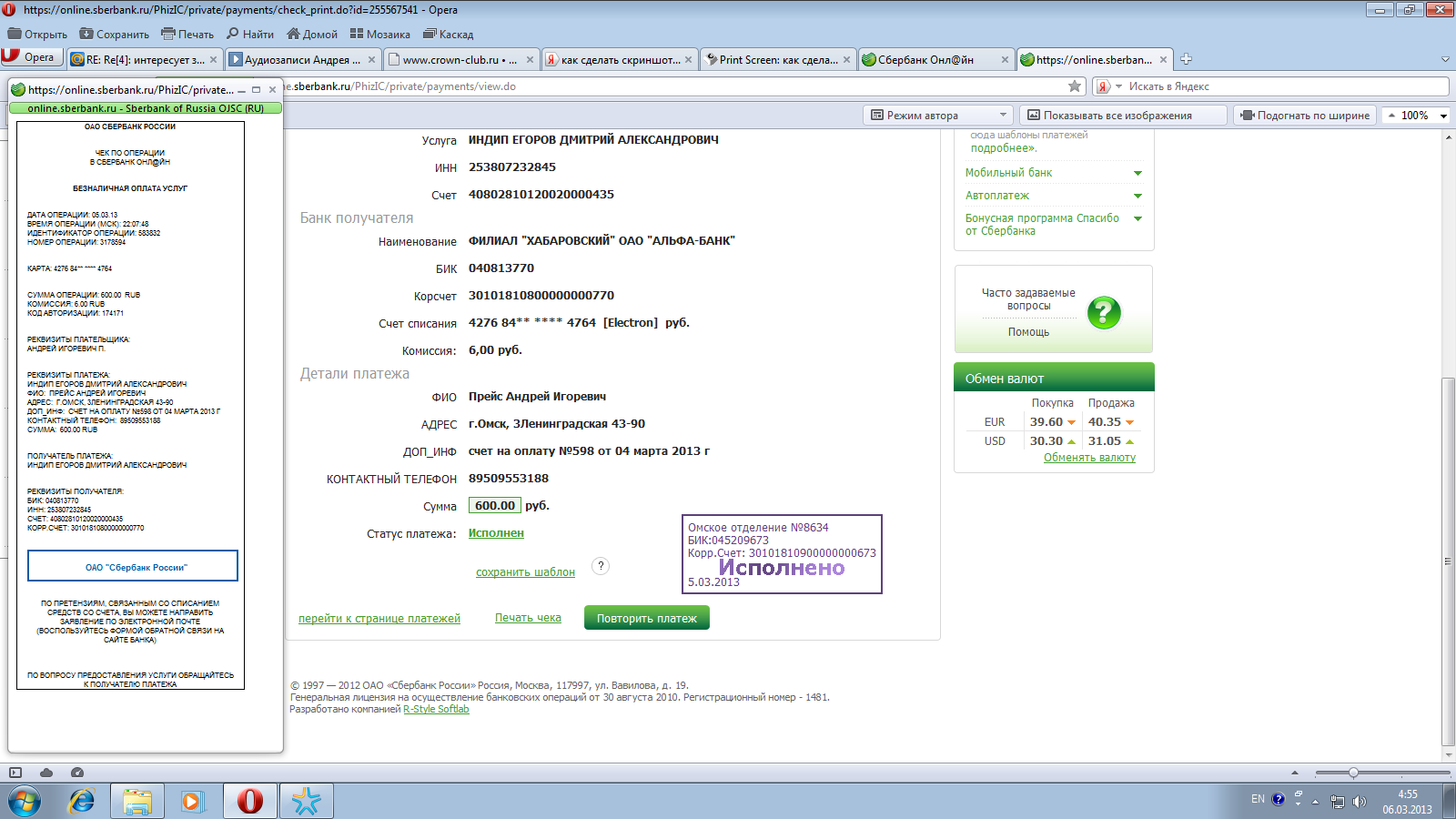
Task: Click the green question mark help icon
Action: tap(1104, 313)
